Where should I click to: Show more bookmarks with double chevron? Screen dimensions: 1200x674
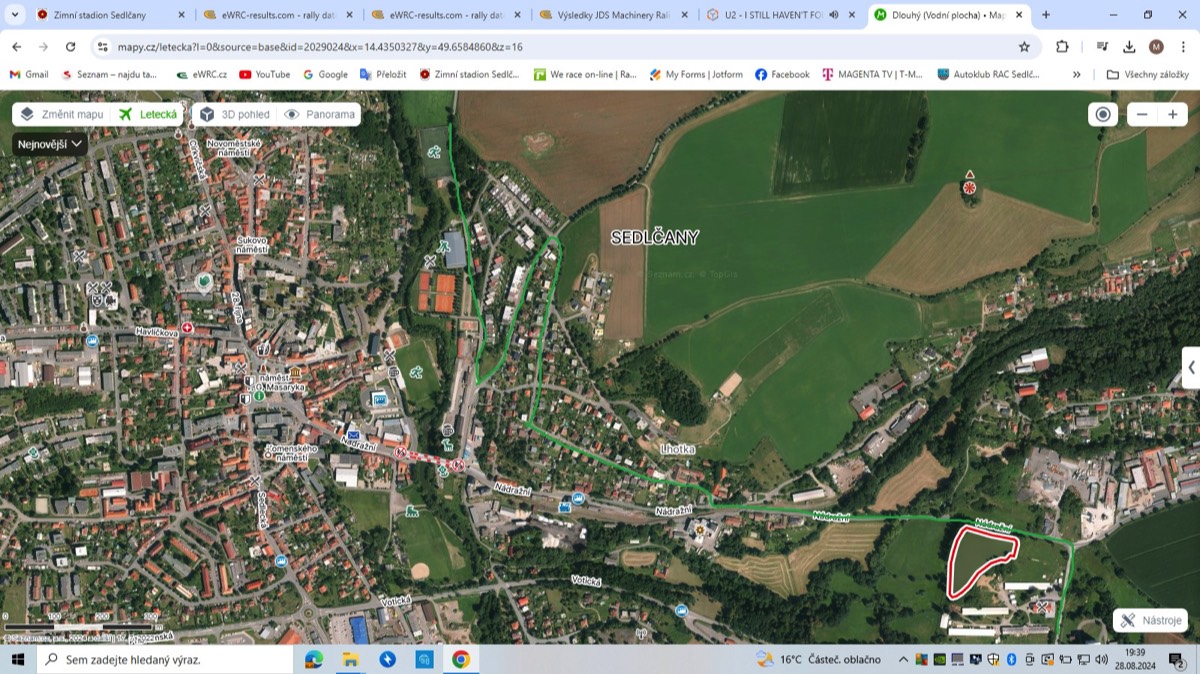(1076, 74)
